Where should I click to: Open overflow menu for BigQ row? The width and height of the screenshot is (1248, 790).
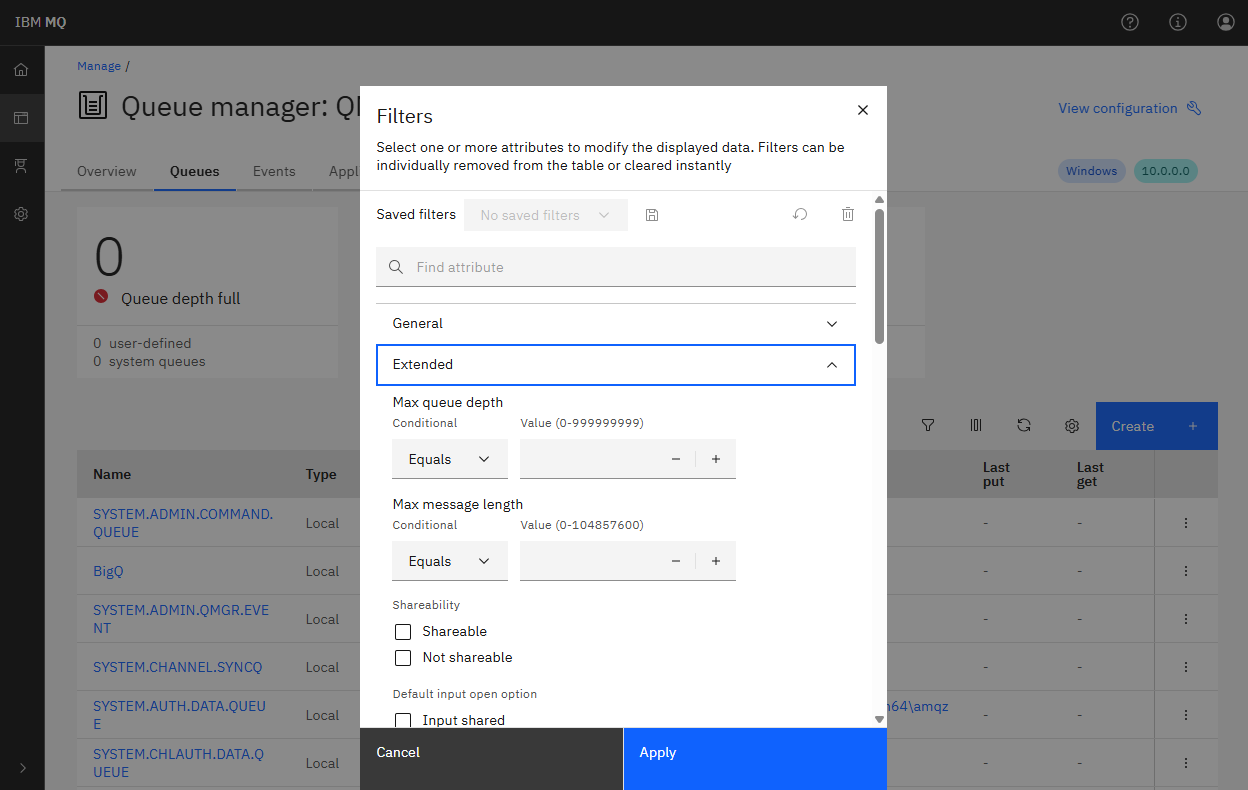click(1186, 571)
